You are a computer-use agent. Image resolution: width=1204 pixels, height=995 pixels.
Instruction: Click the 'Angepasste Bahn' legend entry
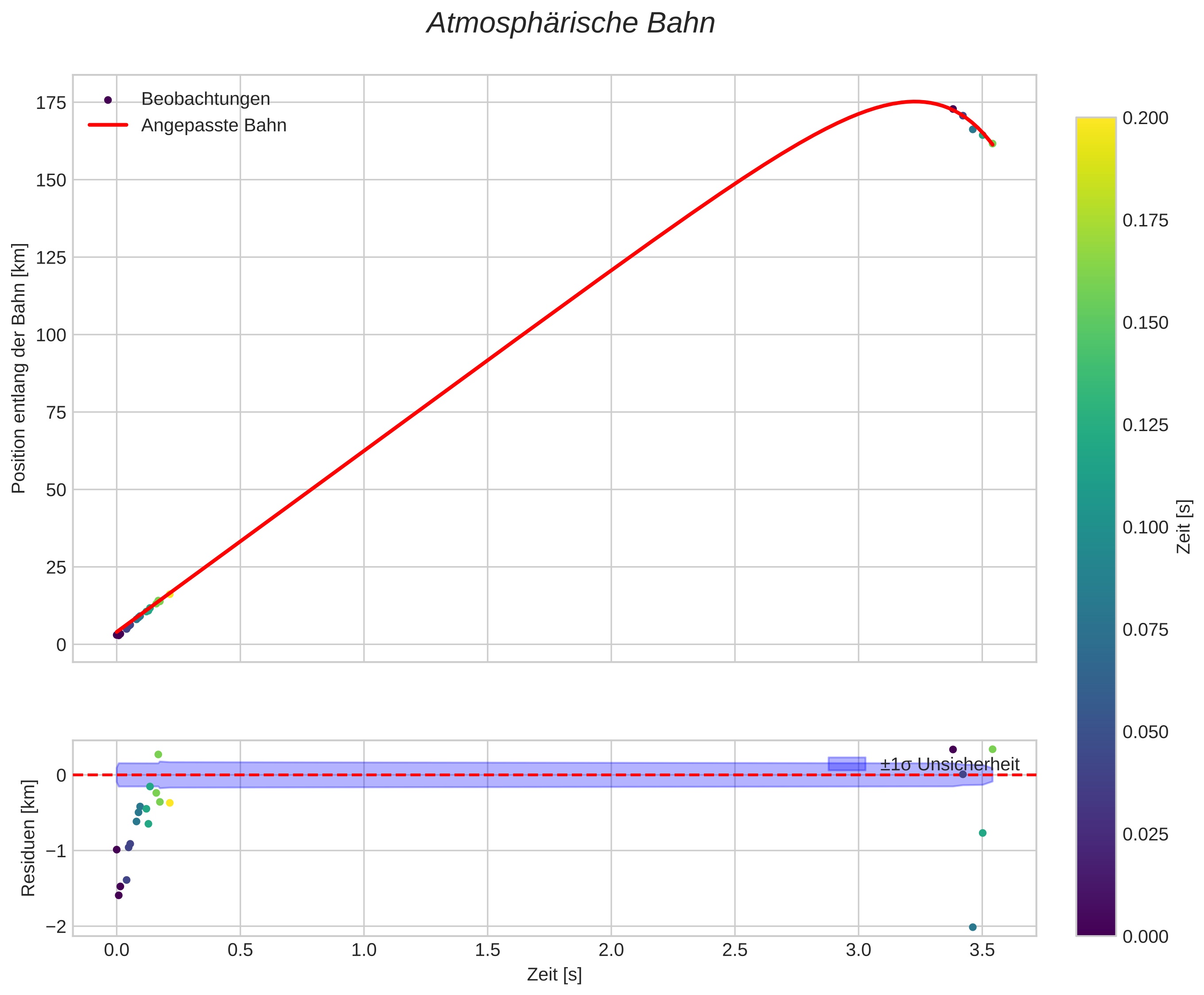213,125
